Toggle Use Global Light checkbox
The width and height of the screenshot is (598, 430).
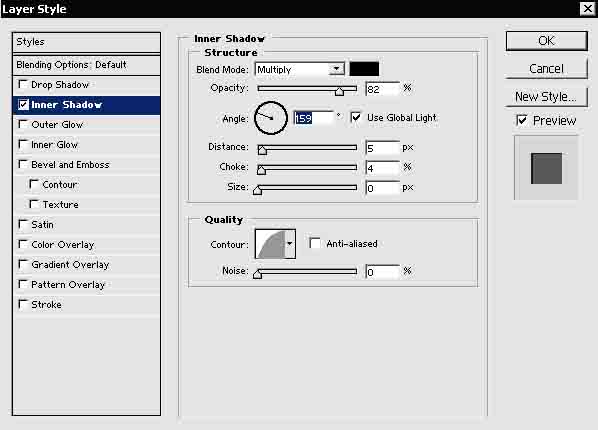point(355,117)
